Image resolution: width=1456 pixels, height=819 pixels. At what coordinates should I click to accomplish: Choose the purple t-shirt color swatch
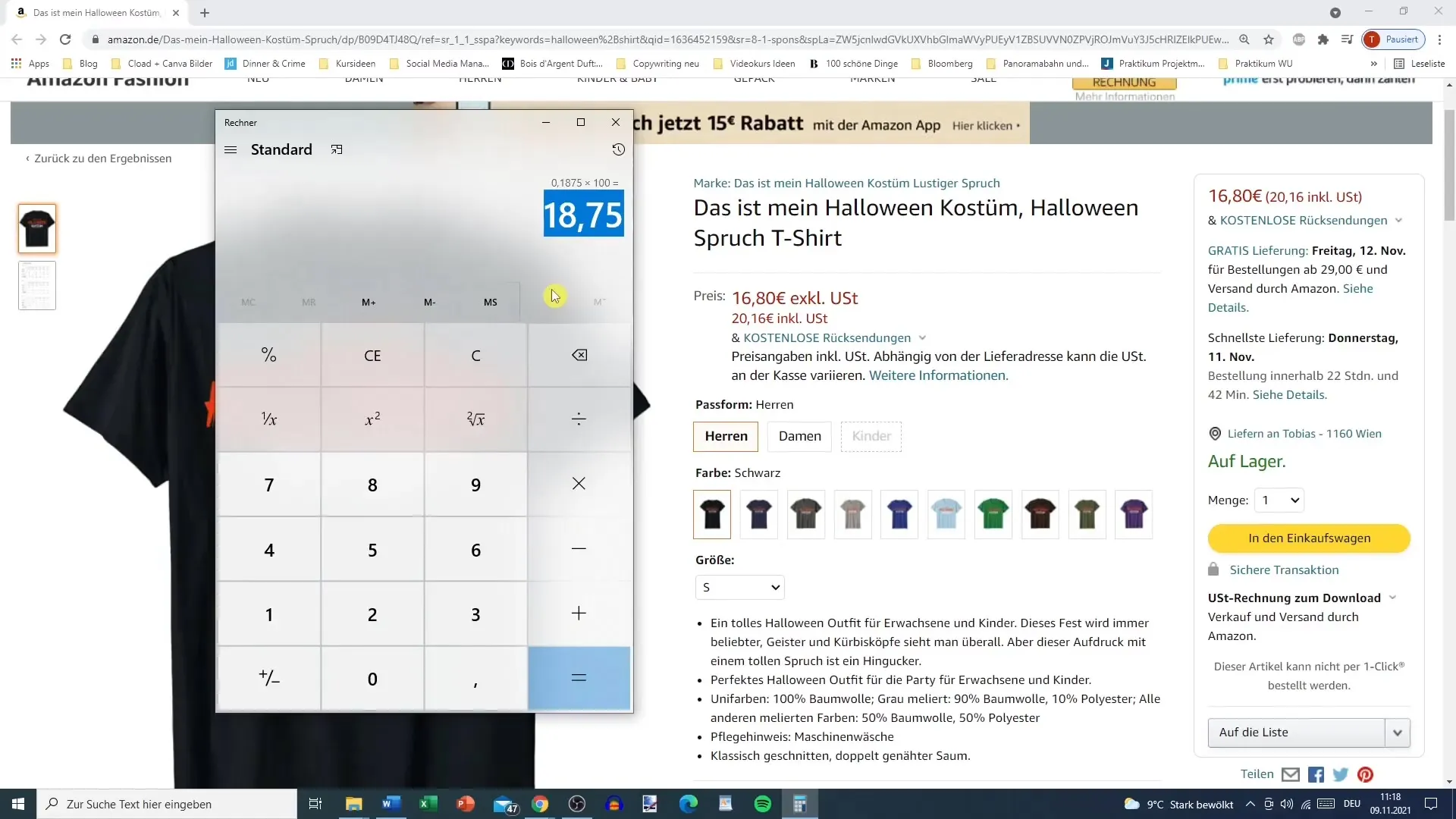click(1134, 514)
